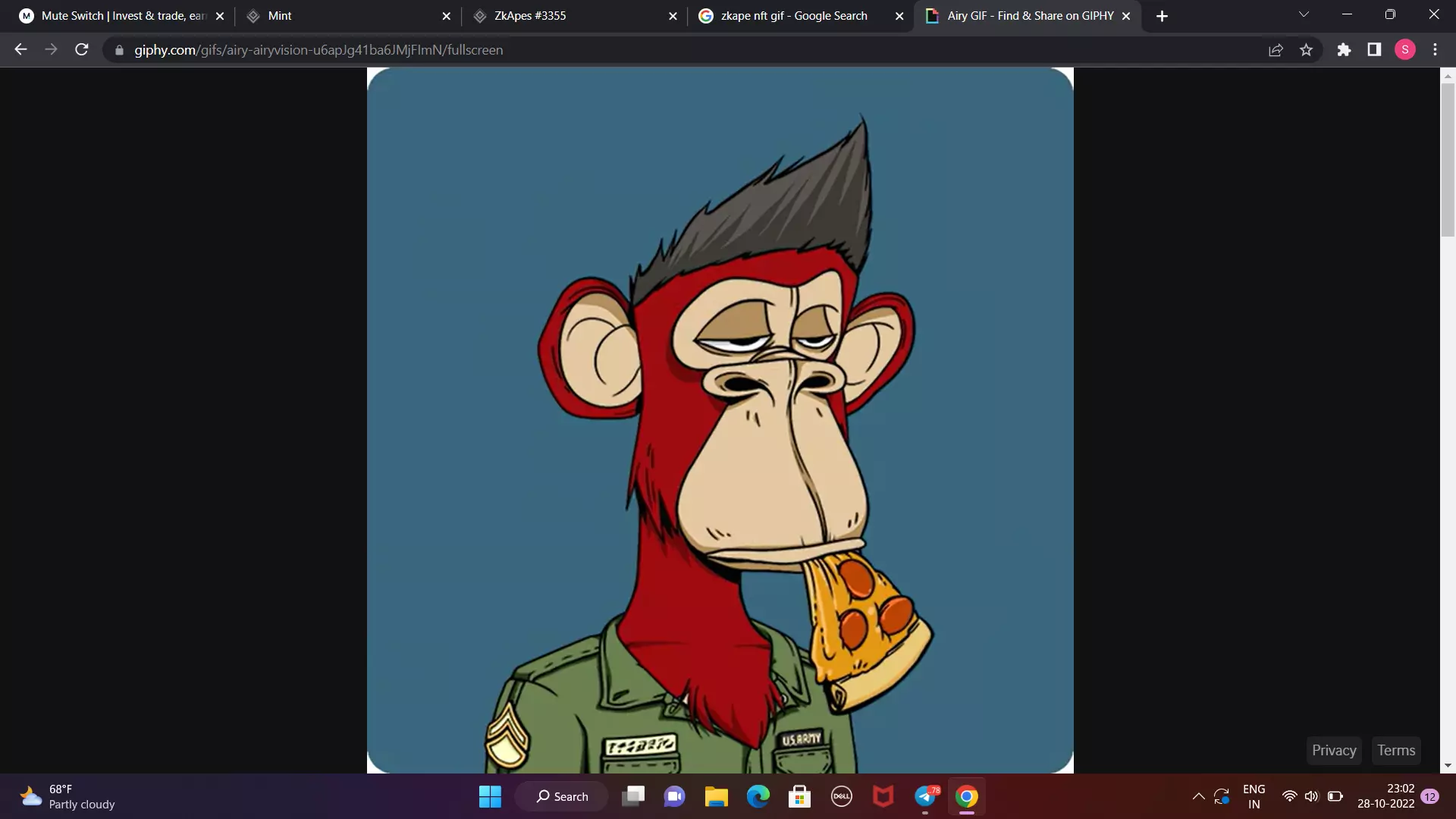
Task: Open the Privacy link
Action: (x=1334, y=750)
